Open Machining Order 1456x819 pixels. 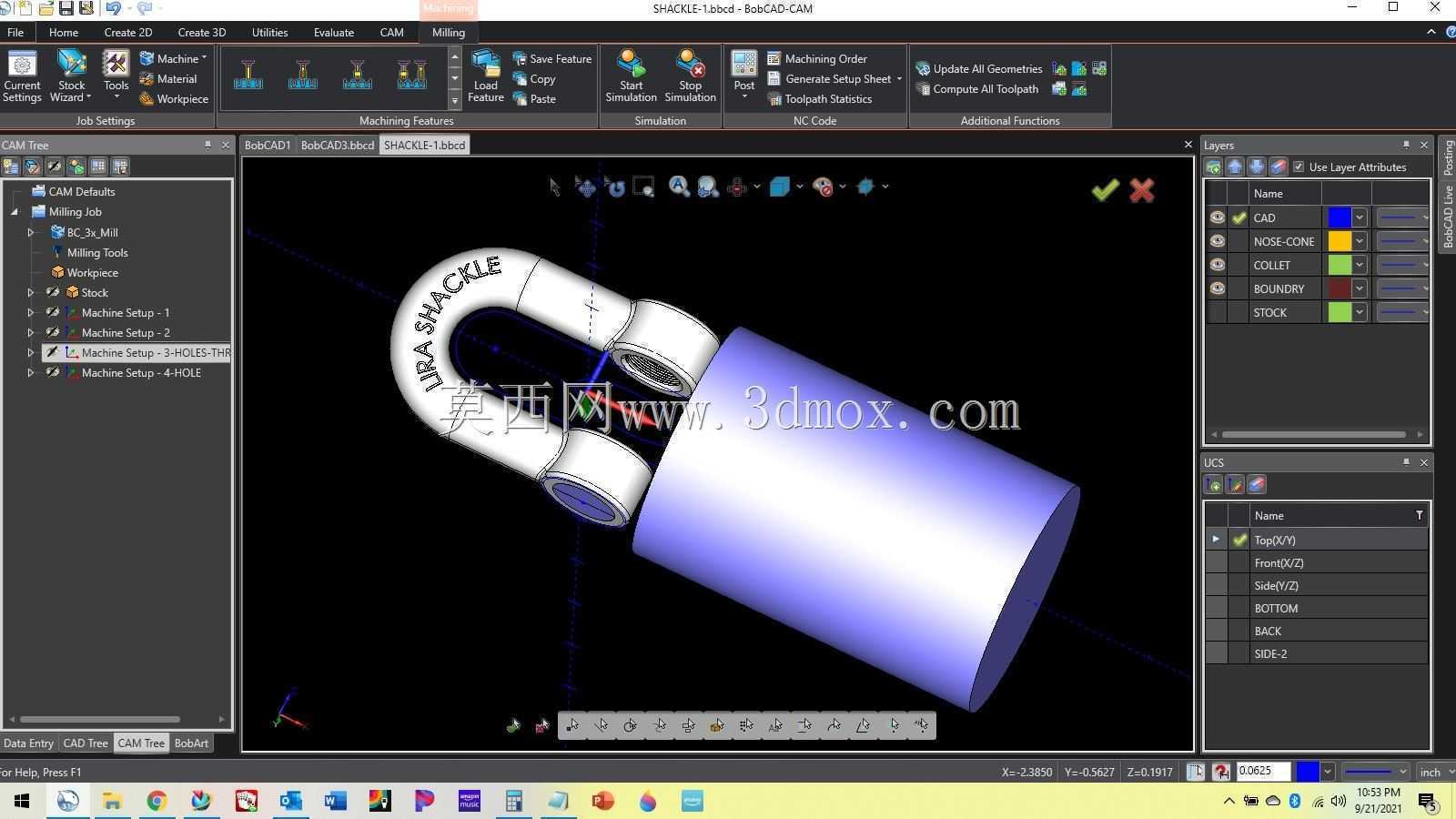coord(817,59)
